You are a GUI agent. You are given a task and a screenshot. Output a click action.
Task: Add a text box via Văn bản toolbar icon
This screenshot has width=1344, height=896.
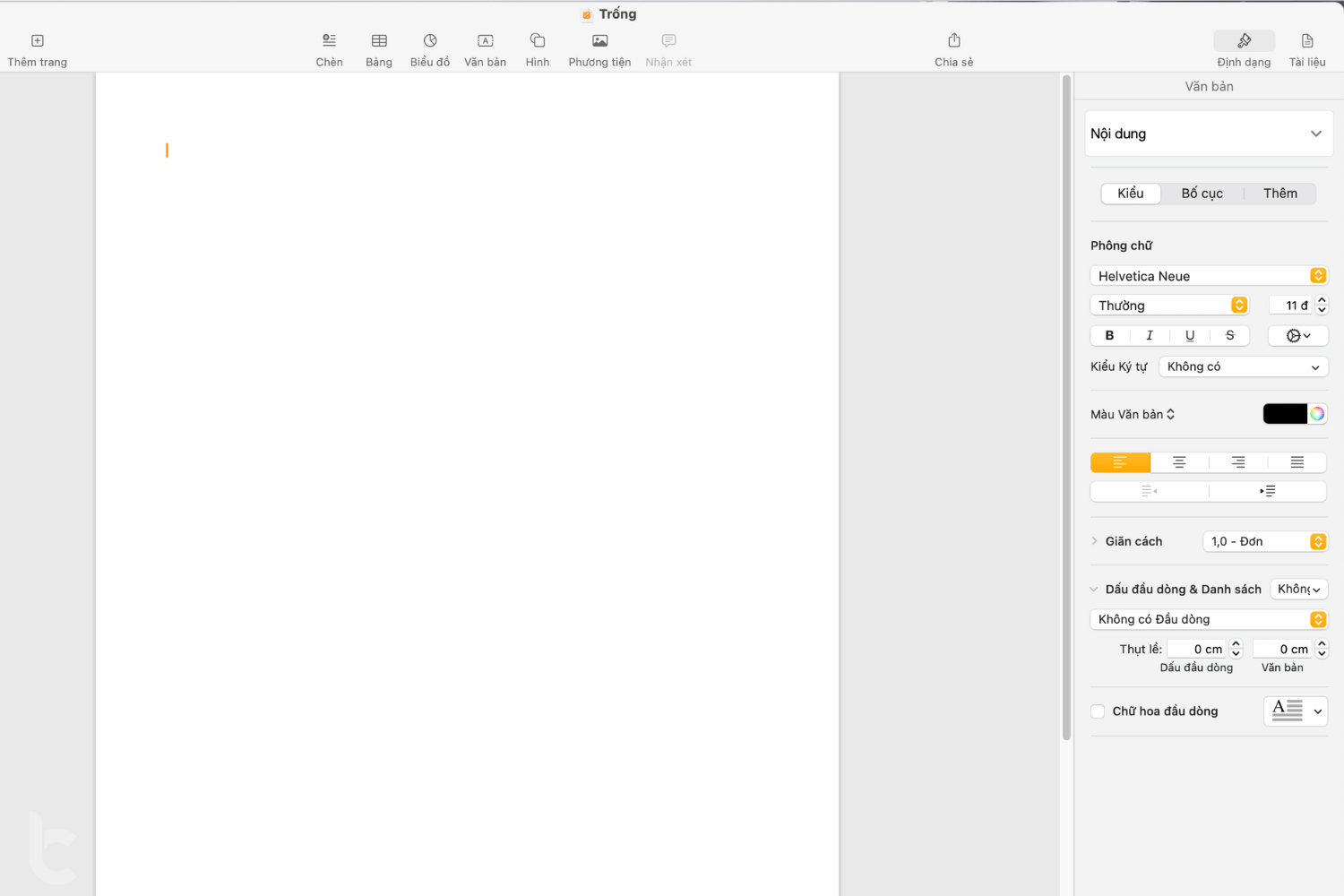pyautogui.click(x=485, y=41)
